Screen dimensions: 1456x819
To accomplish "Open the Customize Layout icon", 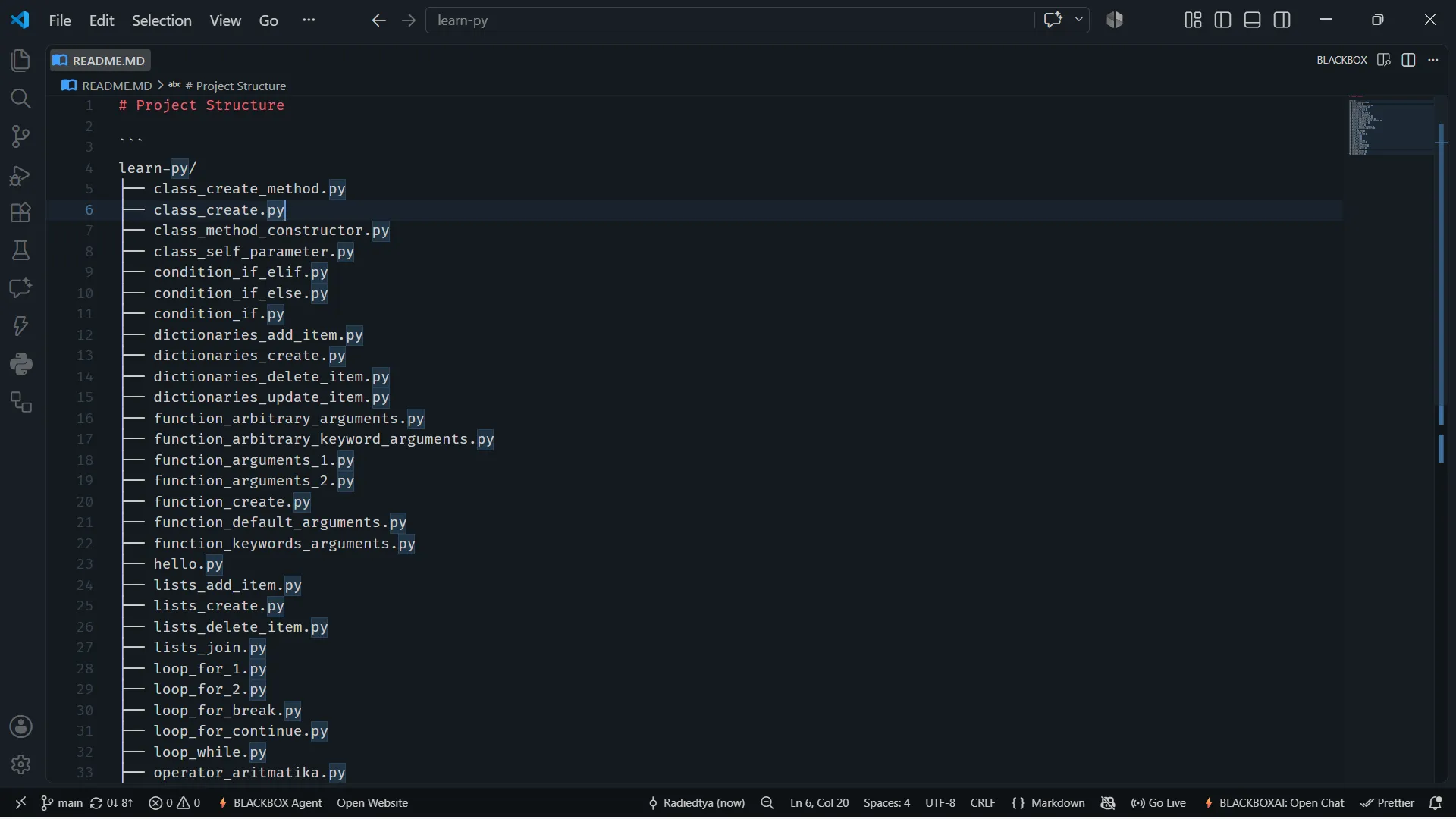I will pos(1193,20).
